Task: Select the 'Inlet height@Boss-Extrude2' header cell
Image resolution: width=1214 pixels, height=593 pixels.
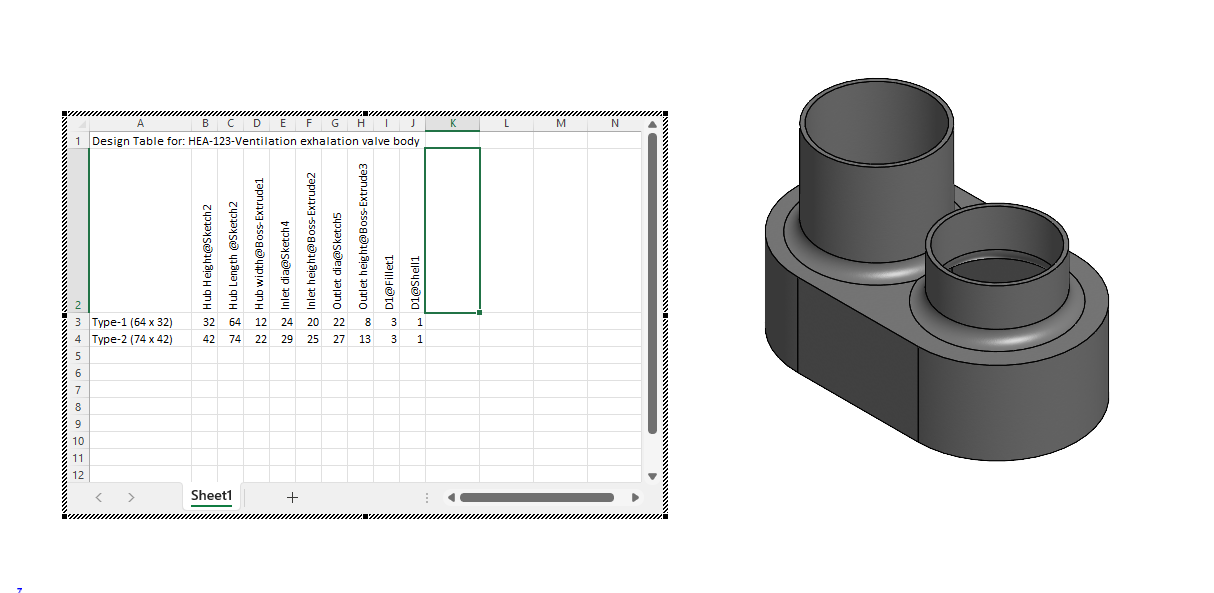Action: 308,231
